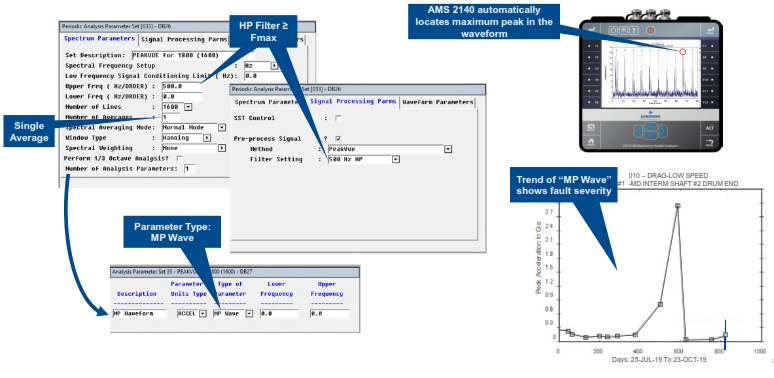The height and width of the screenshot is (378, 774).
Task: Tap the up arrow key on analyzer keypad
Action: pyautogui.click(x=651, y=127)
